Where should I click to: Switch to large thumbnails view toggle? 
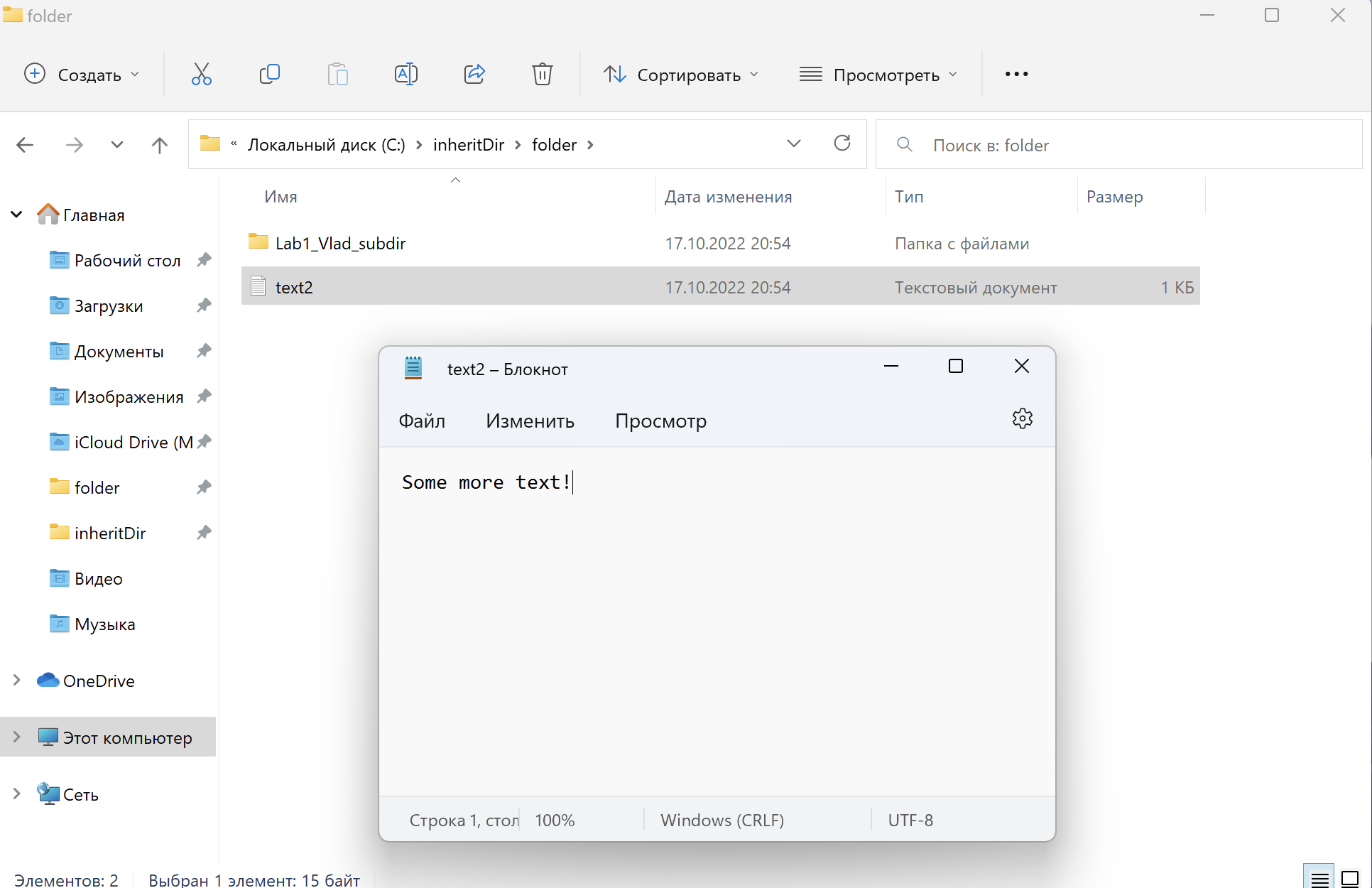point(1349,878)
